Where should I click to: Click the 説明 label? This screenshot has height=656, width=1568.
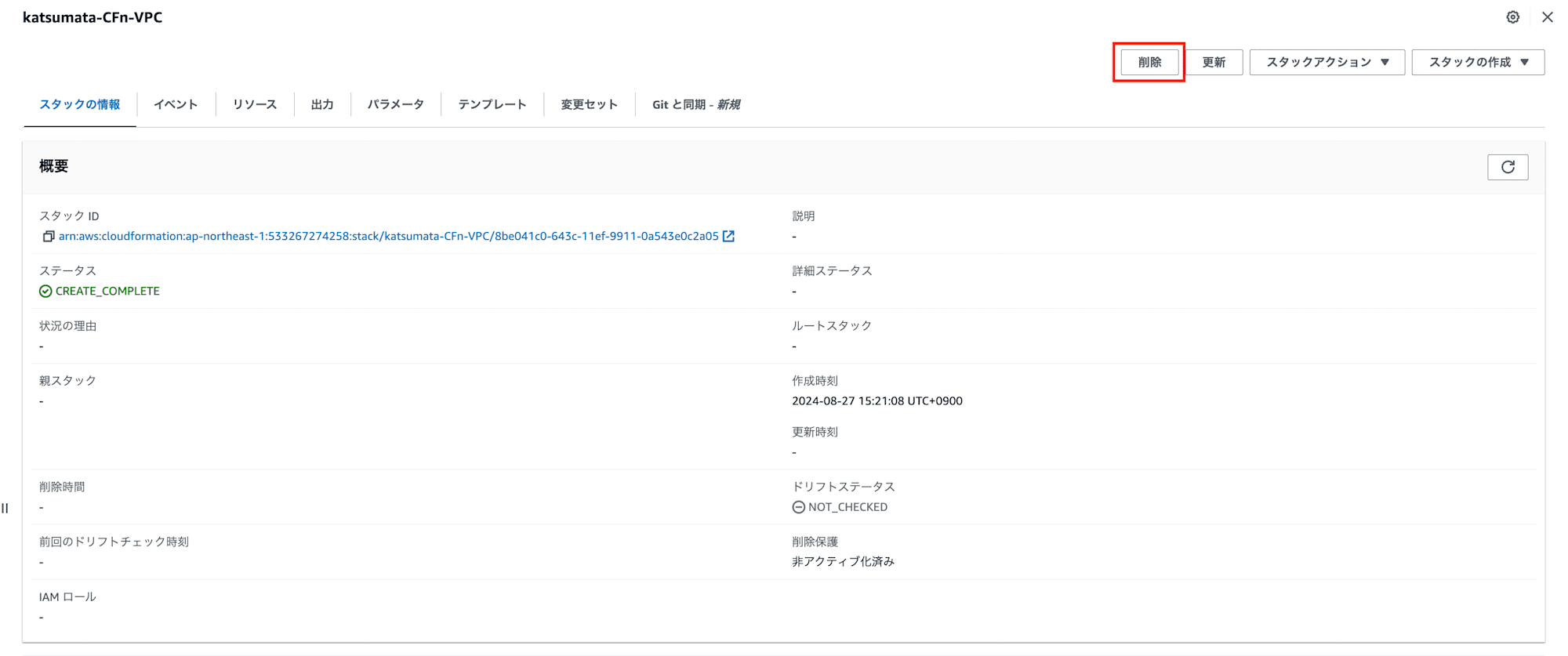click(804, 216)
